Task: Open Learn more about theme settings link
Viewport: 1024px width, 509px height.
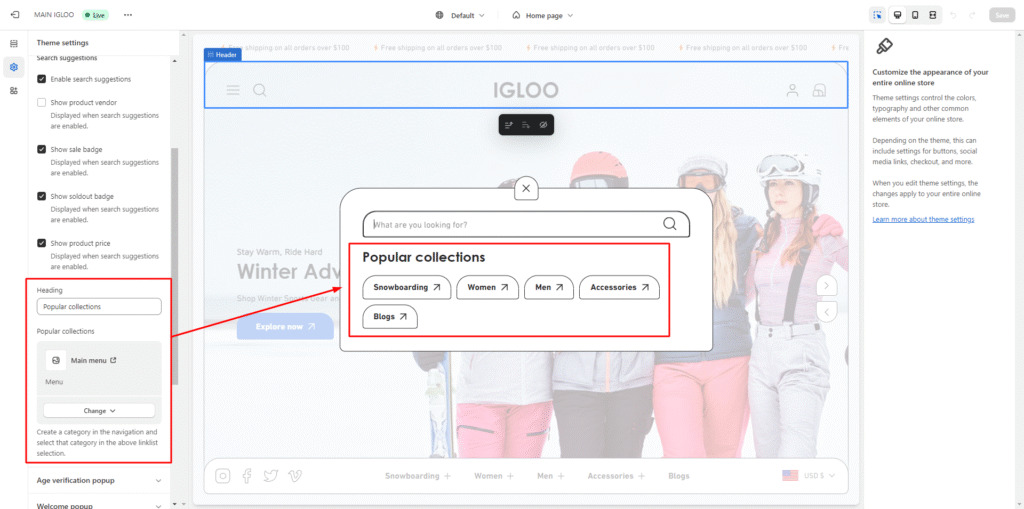Action: (x=923, y=219)
